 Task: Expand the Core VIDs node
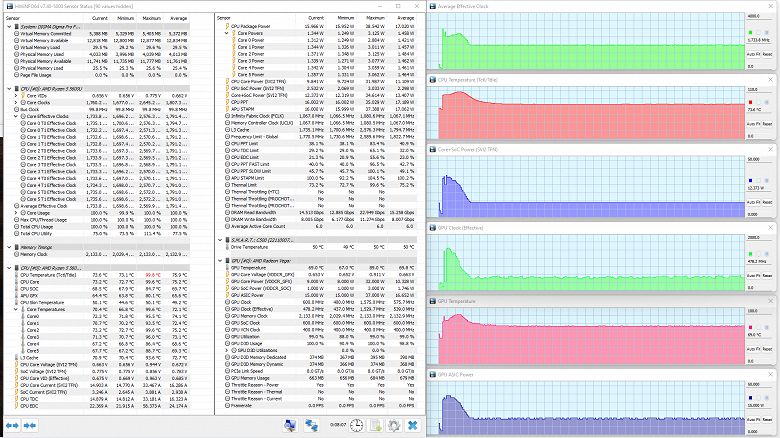(x=16, y=96)
